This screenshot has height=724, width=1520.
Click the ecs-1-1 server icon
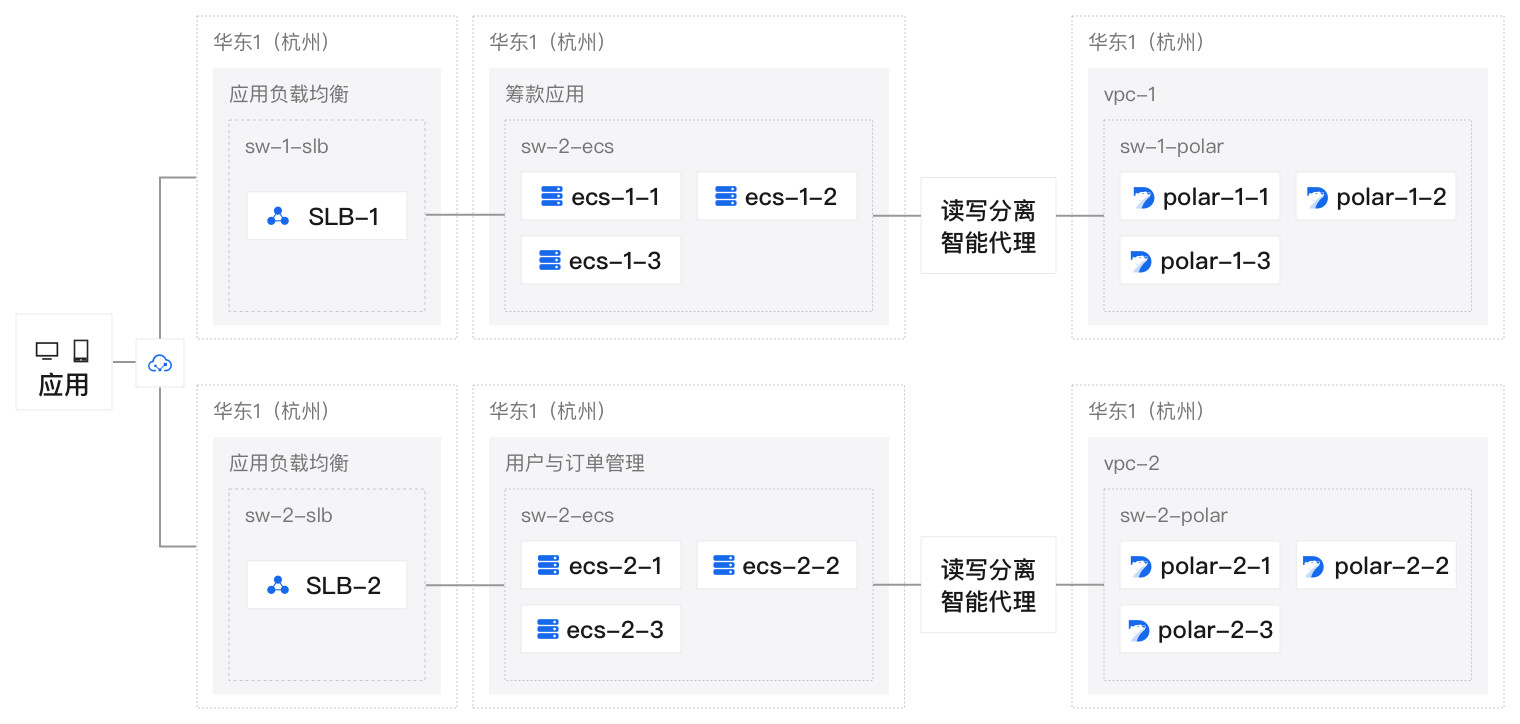[551, 197]
